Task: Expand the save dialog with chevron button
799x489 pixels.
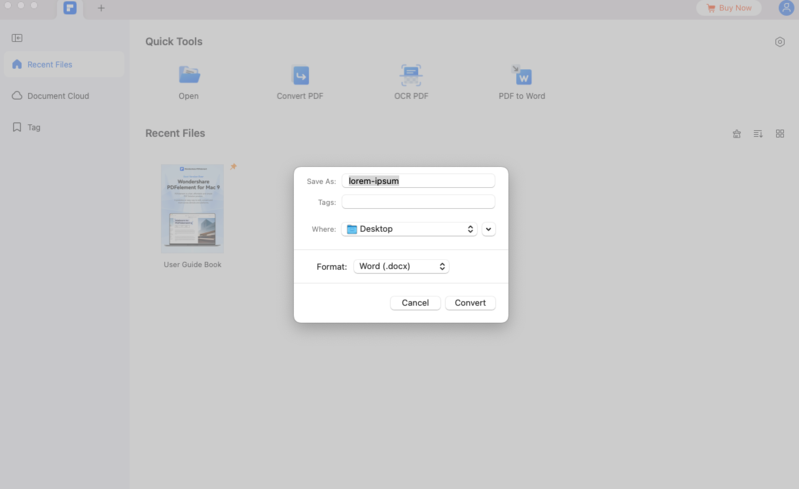Action: coord(488,229)
